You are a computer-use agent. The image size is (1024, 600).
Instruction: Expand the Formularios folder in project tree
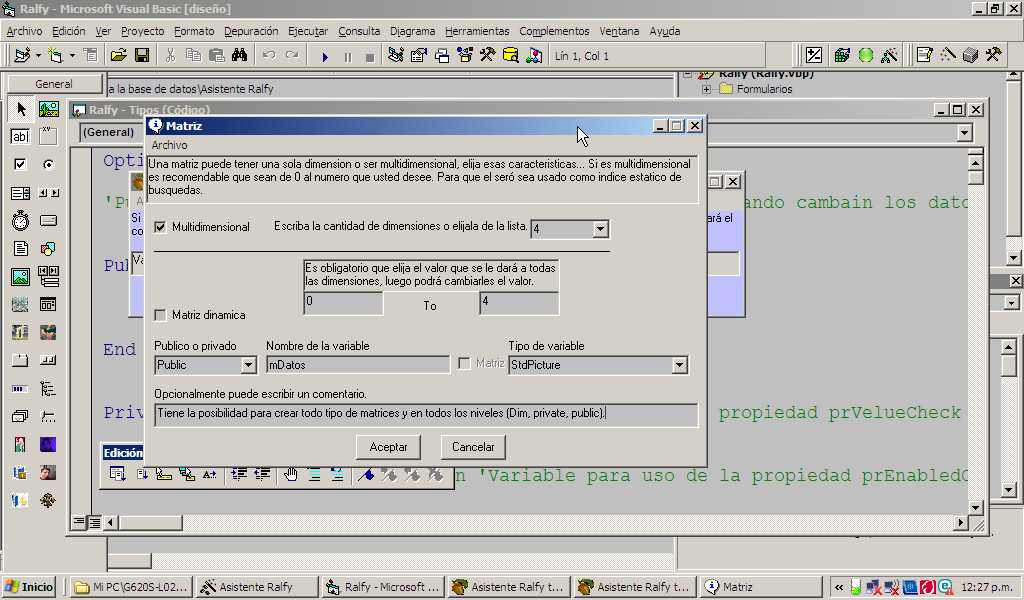706,89
